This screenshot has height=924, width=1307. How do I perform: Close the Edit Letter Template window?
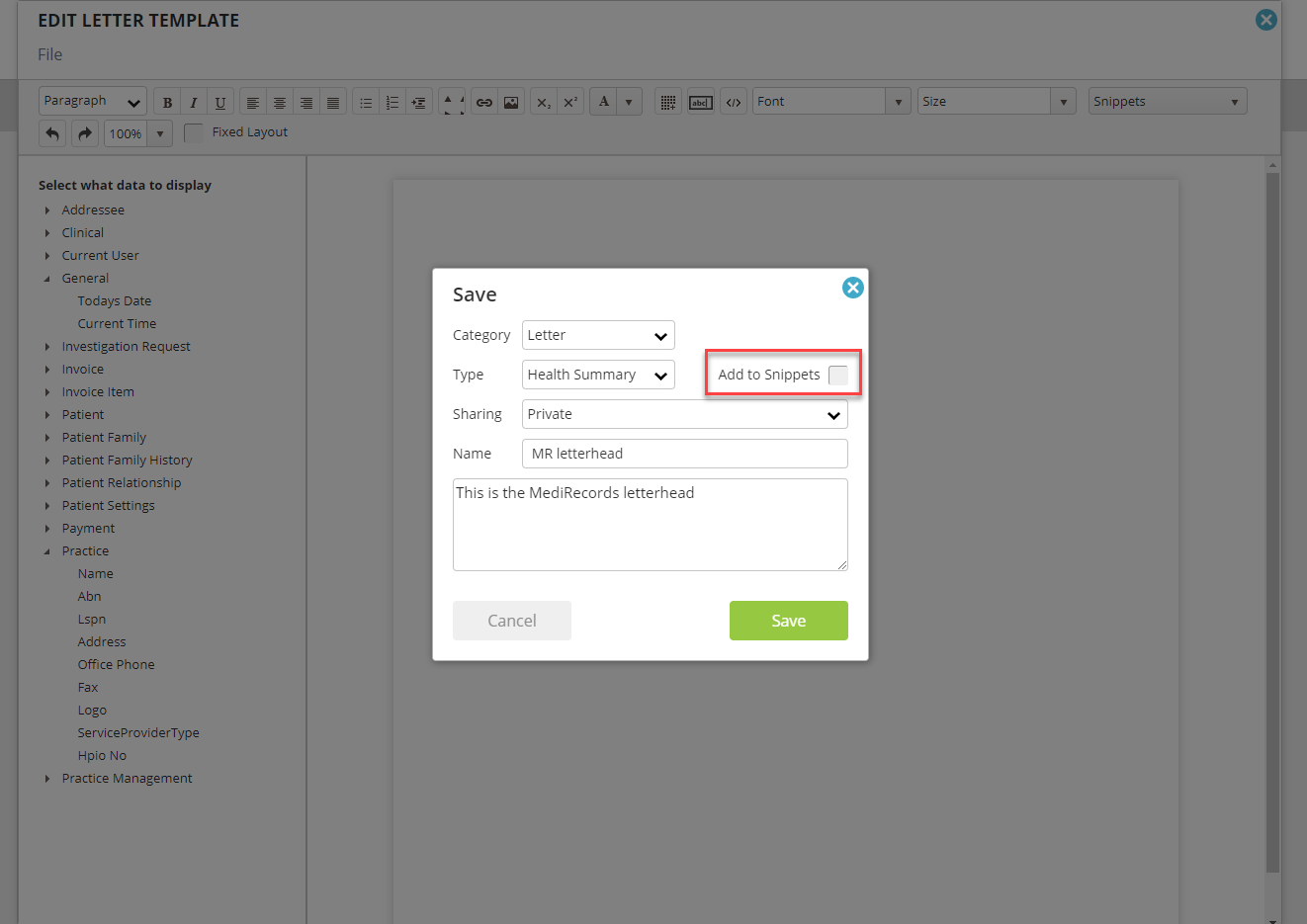[1266, 20]
